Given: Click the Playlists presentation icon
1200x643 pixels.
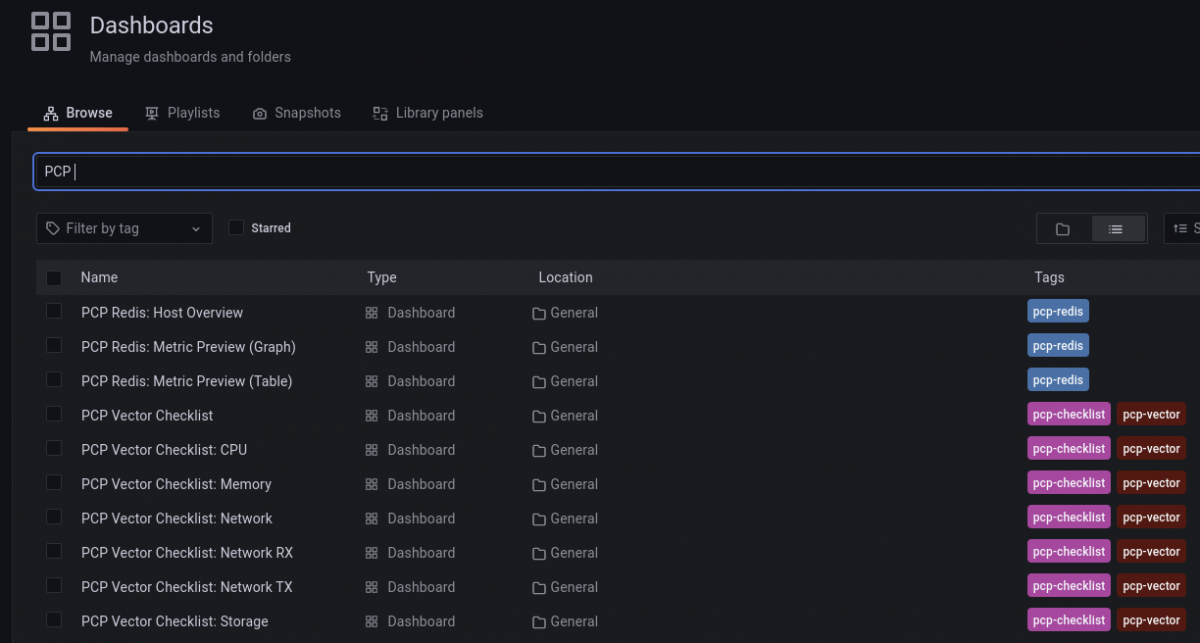Looking at the screenshot, I should click(x=152, y=113).
